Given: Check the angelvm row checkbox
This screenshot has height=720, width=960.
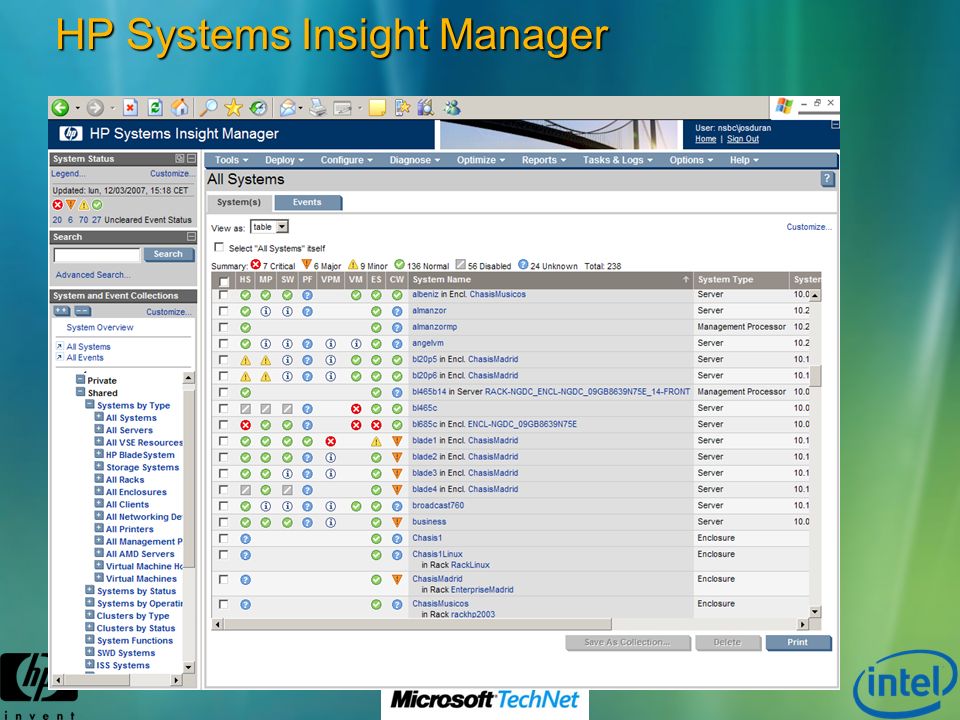Looking at the screenshot, I should pyautogui.click(x=223, y=343).
